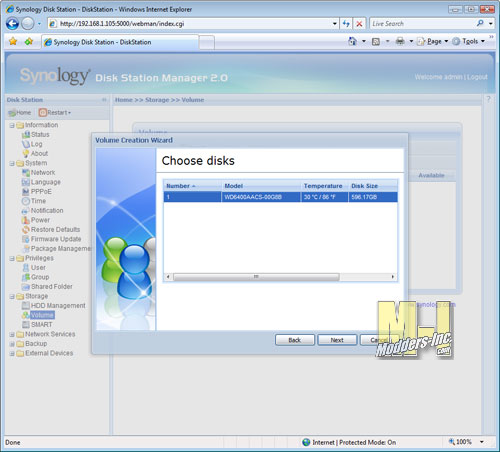Viewport: 500px width, 452px height.
Task: Click the browser Refresh icon
Action: click(x=346, y=24)
